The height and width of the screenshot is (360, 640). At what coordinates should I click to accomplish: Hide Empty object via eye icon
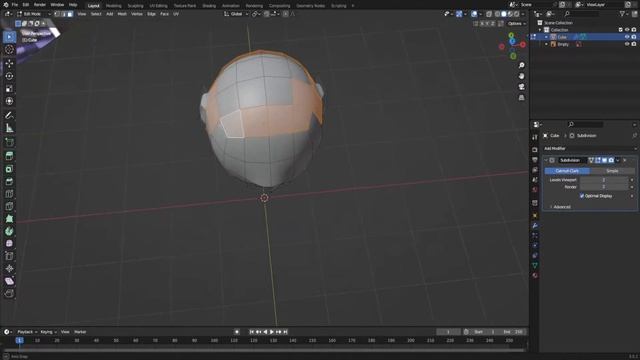(627, 44)
